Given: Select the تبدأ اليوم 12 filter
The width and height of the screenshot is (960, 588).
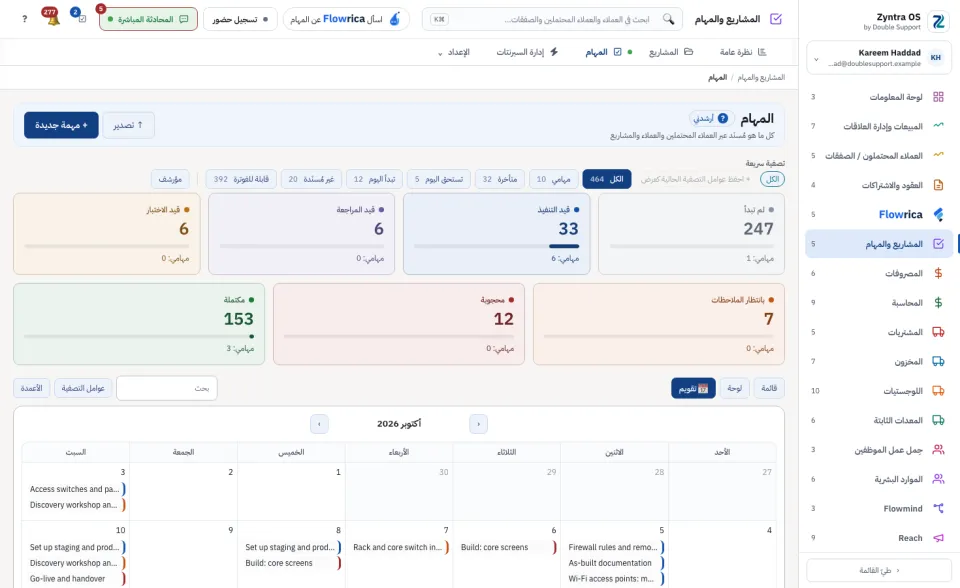Looking at the screenshot, I should (374, 179).
